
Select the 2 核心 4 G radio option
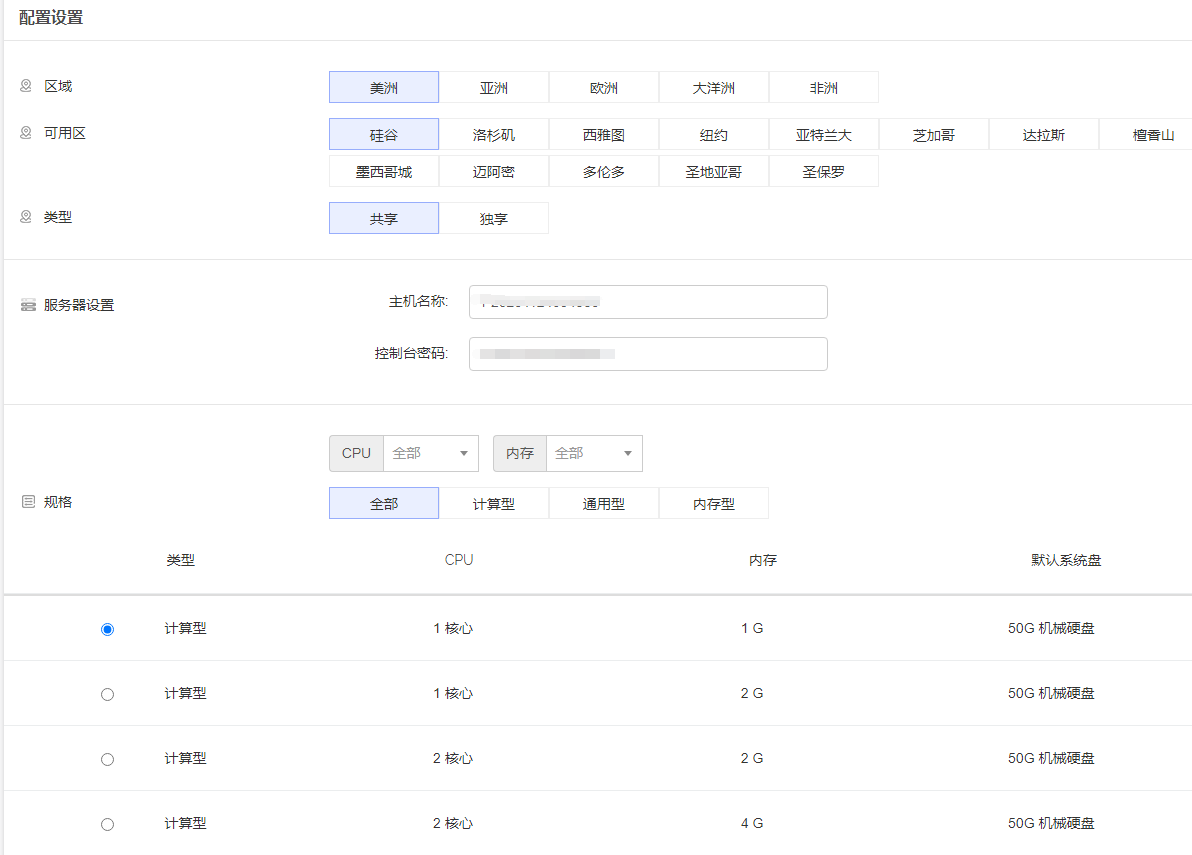coord(108,824)
